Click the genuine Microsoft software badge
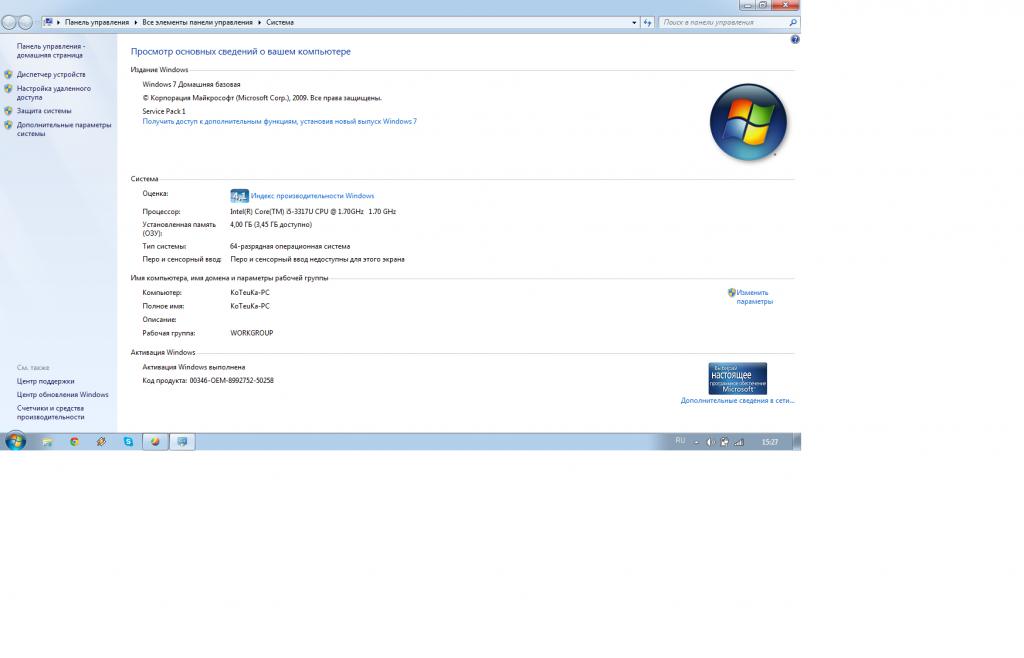 tap(737, 378)
